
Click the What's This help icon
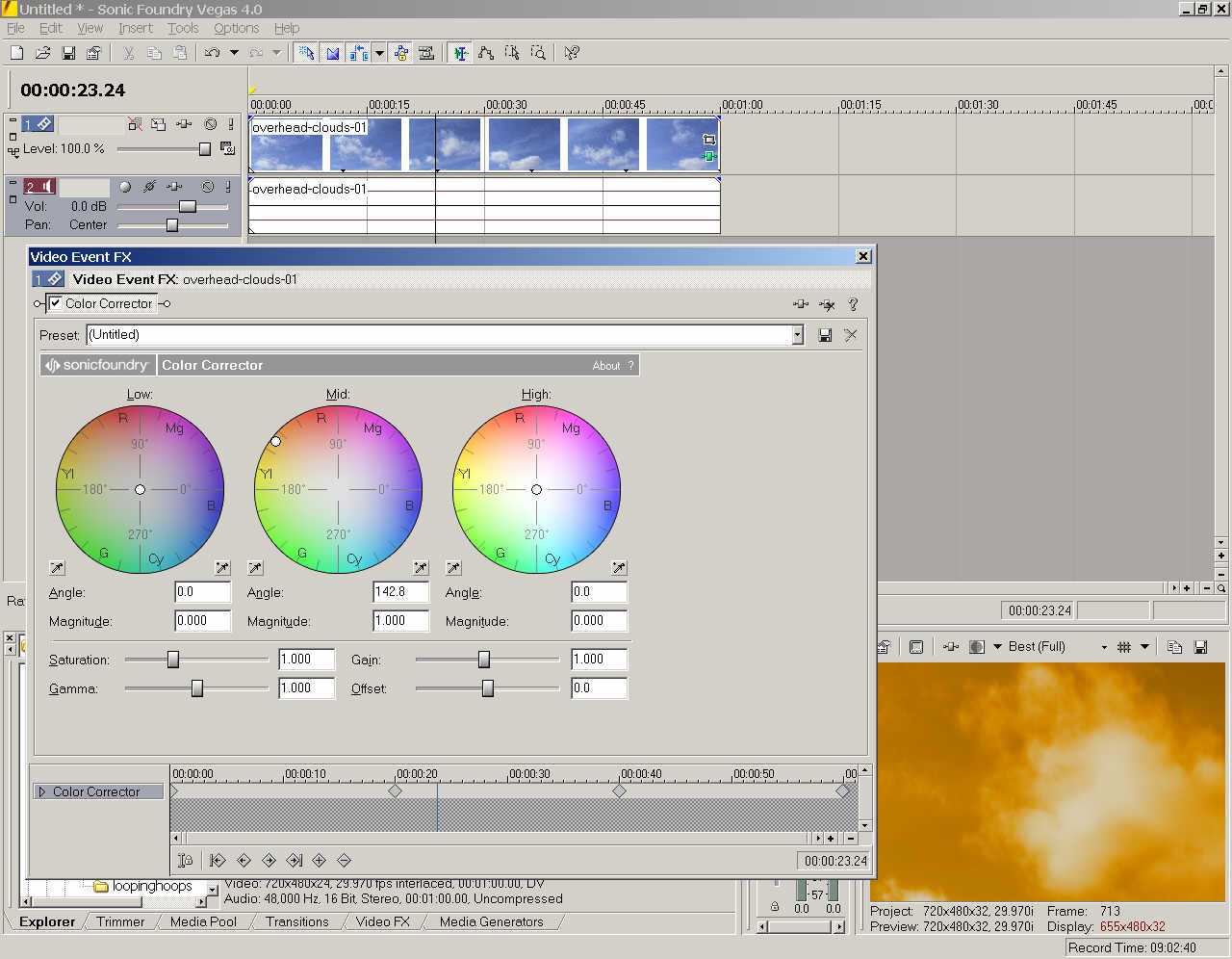click(572, 53)
